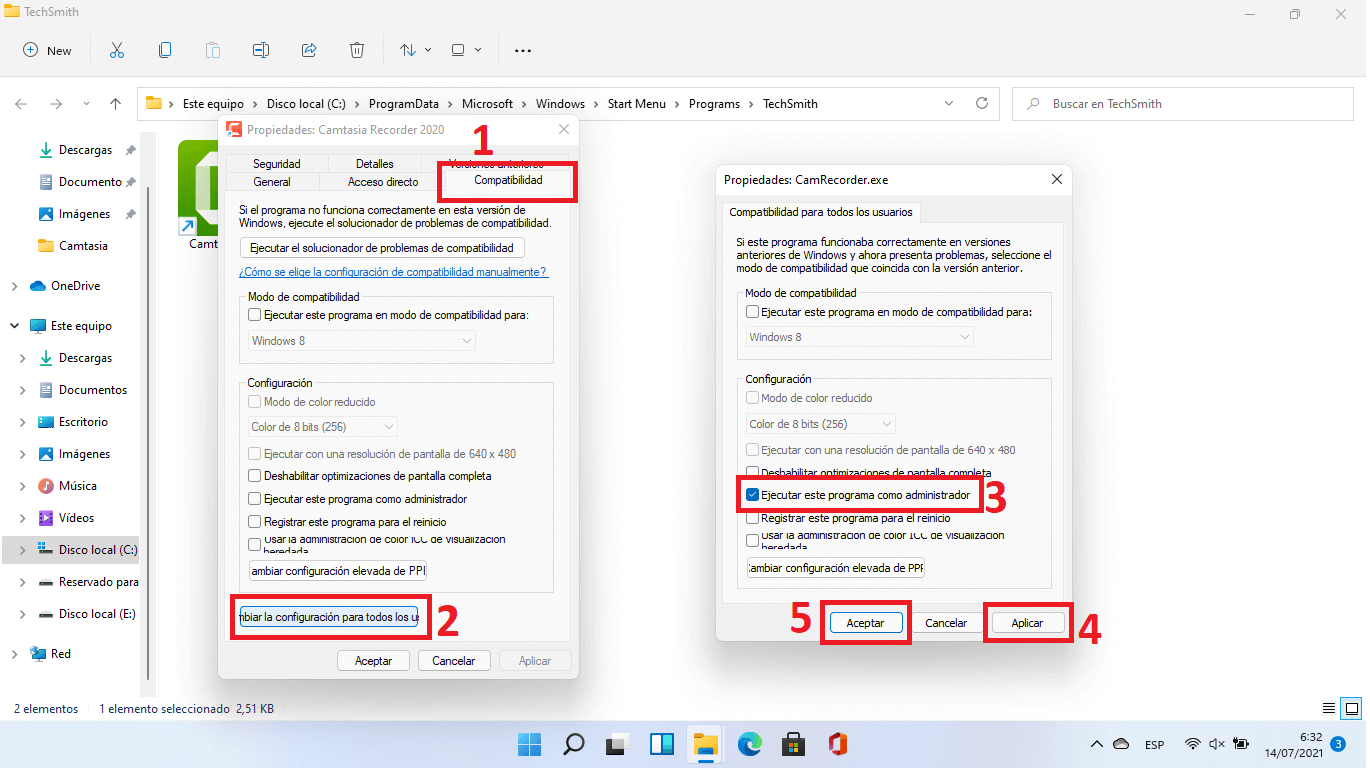Switch to the Compatibilidad tab
This screenshot has width=1370, height=768.
(x=508, y=181)
